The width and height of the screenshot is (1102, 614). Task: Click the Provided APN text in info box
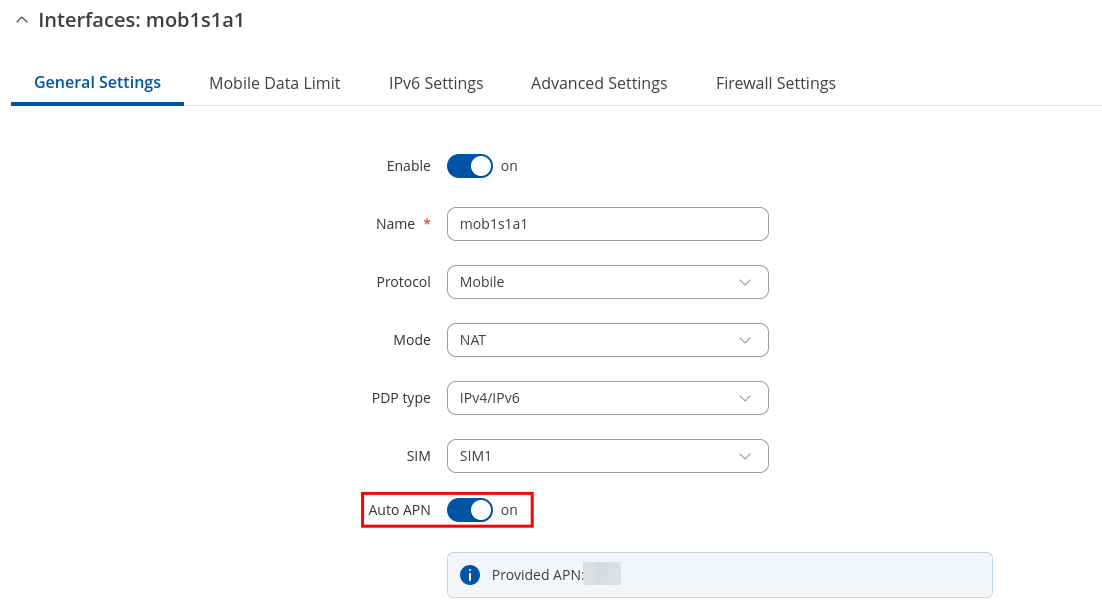tap(536, 575)
